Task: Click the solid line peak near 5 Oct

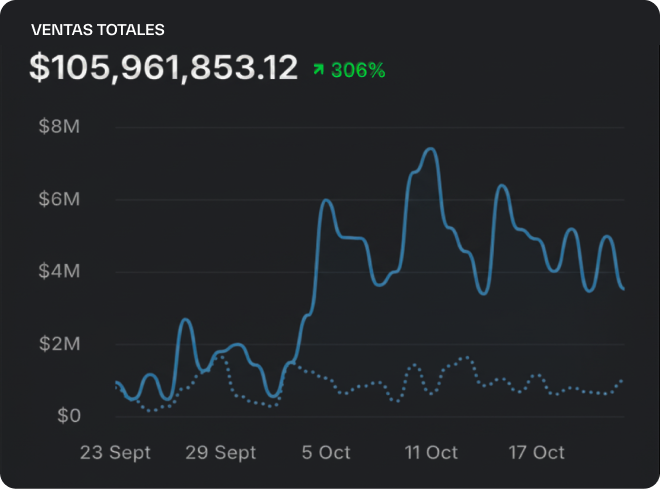Action: [326, 200]
